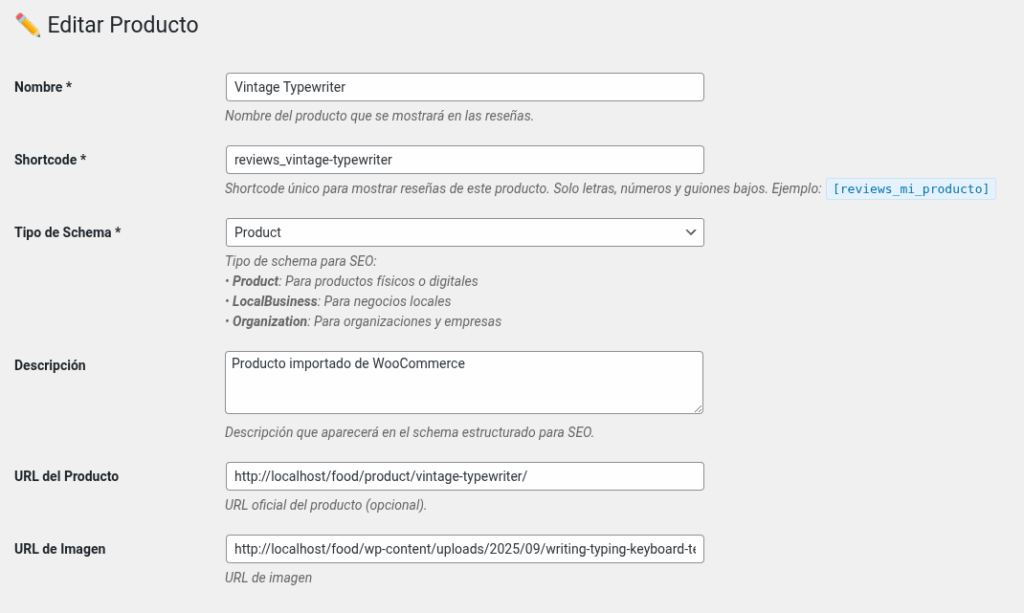Focus the Nombre field containing Vintage Typewriter
This screenshot has width=1024, height=613.
464,87
